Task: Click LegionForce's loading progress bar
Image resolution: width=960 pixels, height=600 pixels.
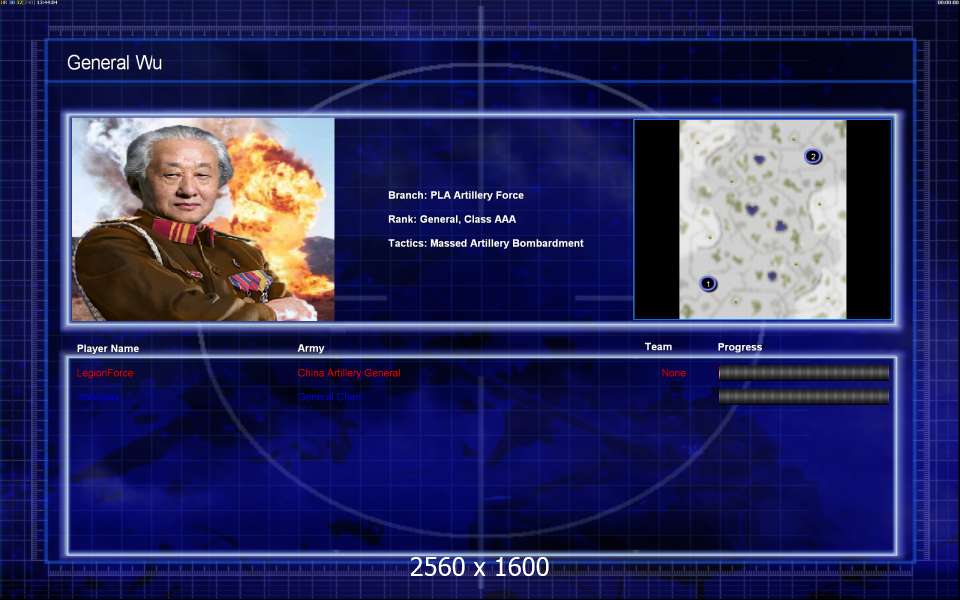Action: click(804, 372)
